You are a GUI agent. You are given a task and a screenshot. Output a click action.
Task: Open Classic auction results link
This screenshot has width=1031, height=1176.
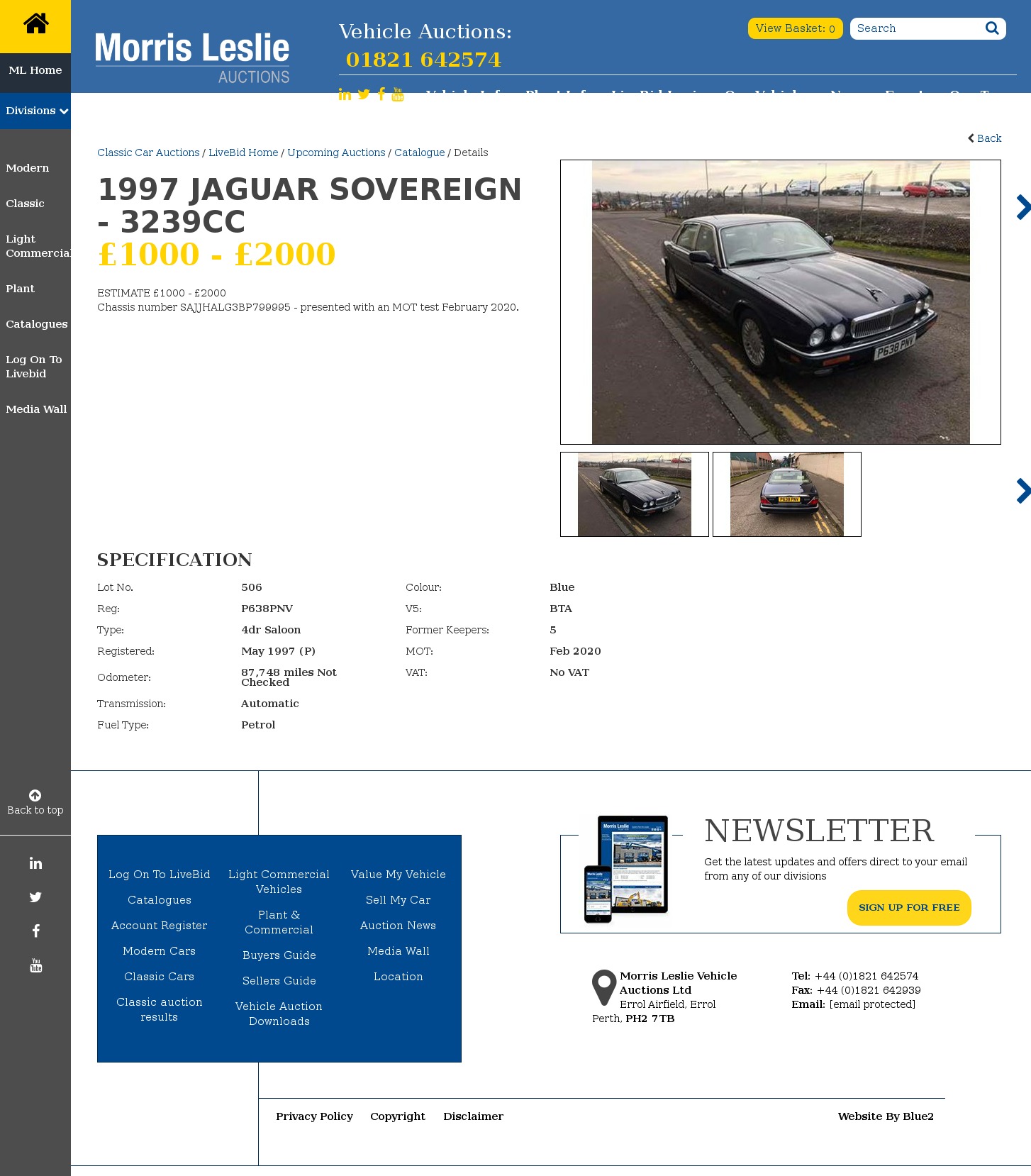click(x=160, y=1009)
